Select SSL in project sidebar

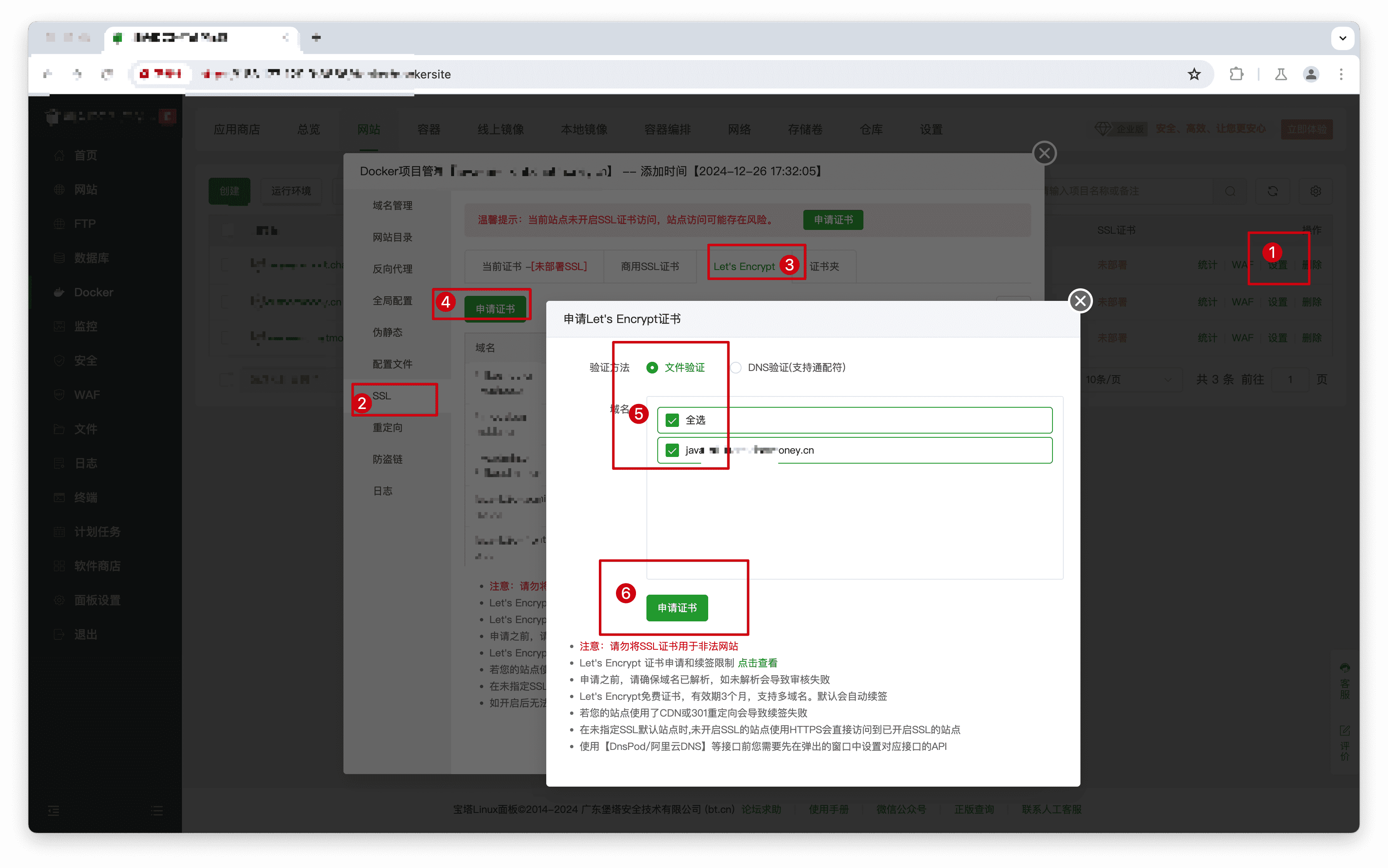382,396
